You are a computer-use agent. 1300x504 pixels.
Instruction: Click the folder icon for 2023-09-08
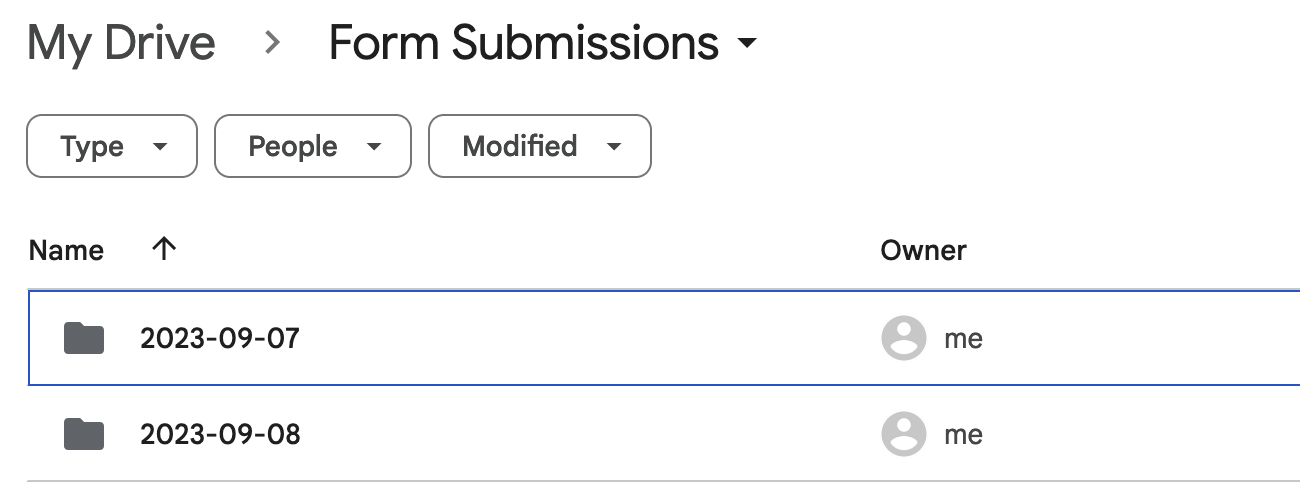(84, 434)
